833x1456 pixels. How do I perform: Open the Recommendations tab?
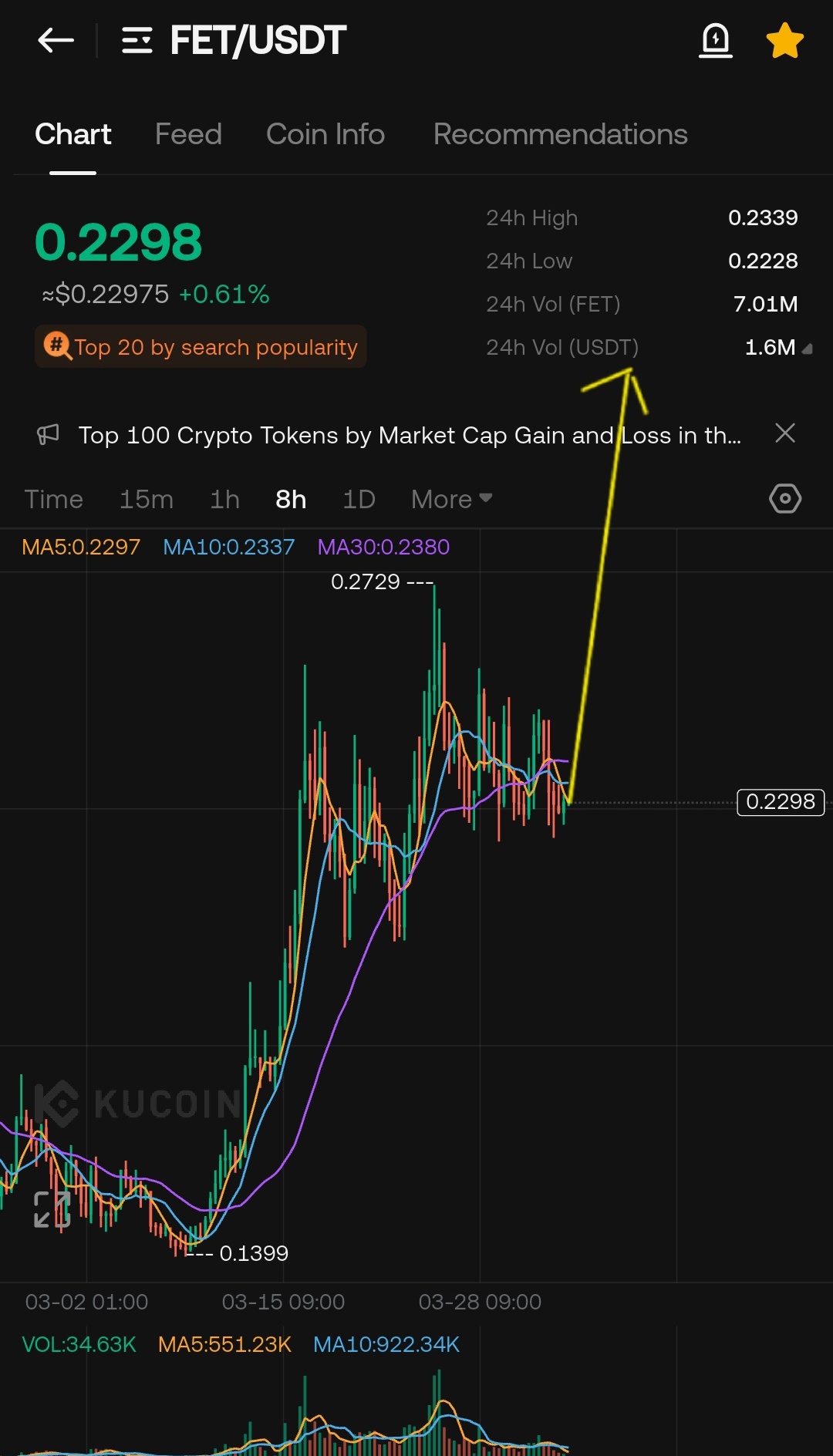tap(561, 134)
